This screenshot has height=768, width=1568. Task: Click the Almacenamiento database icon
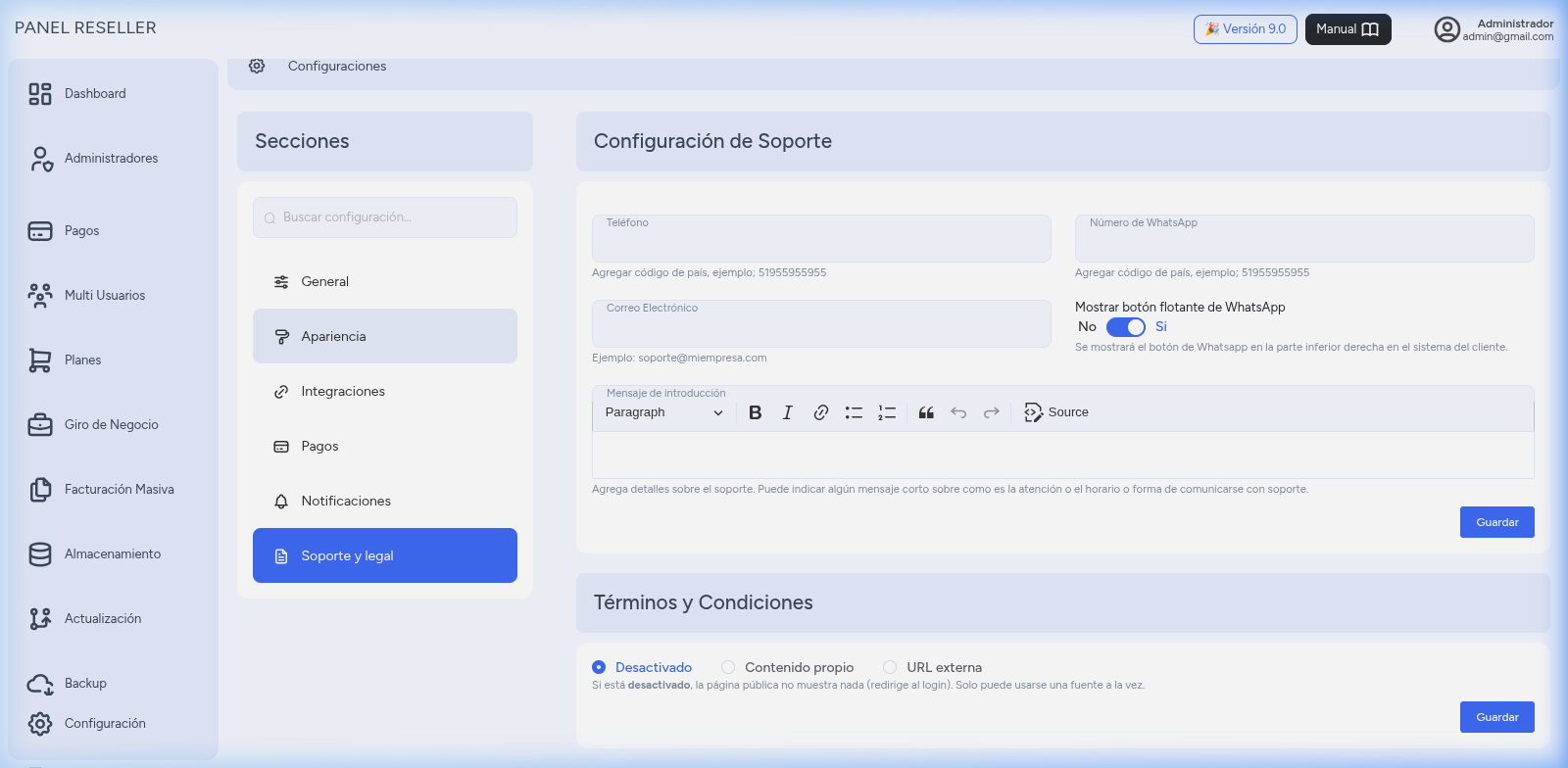(40, 554)
